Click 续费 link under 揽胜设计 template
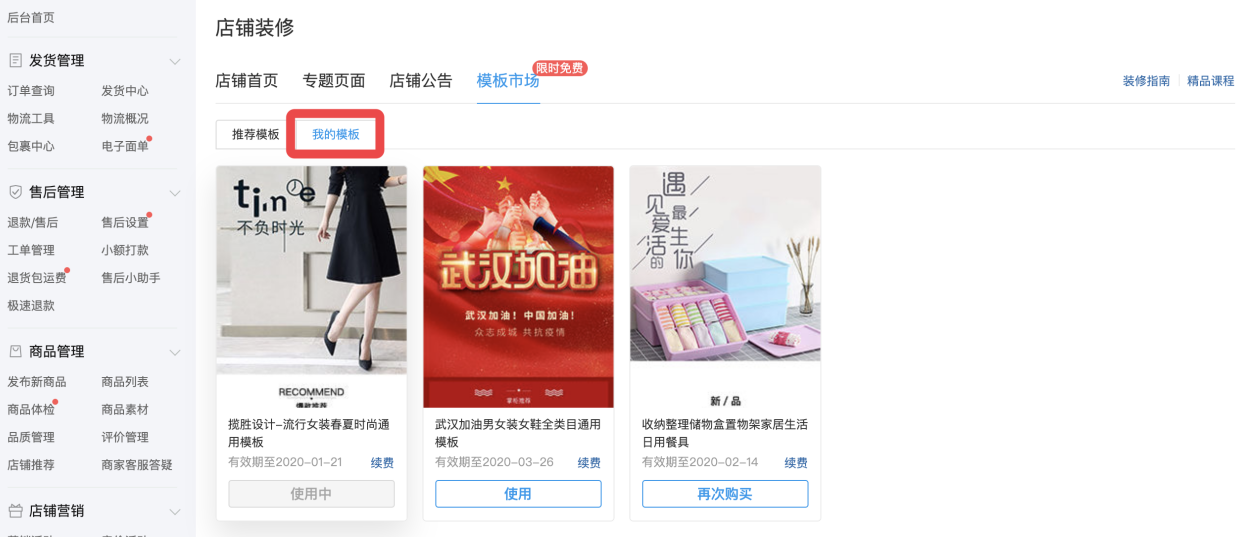The height and width of the screenshot is (537, 1249). click(x=382, y=463)
